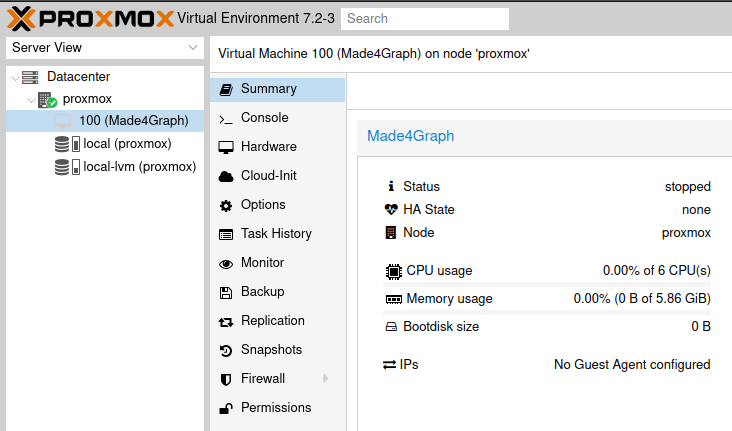Open the Task History tab
Image resolution: width=732 pixels, height=431 pixels.
(276, 234)
